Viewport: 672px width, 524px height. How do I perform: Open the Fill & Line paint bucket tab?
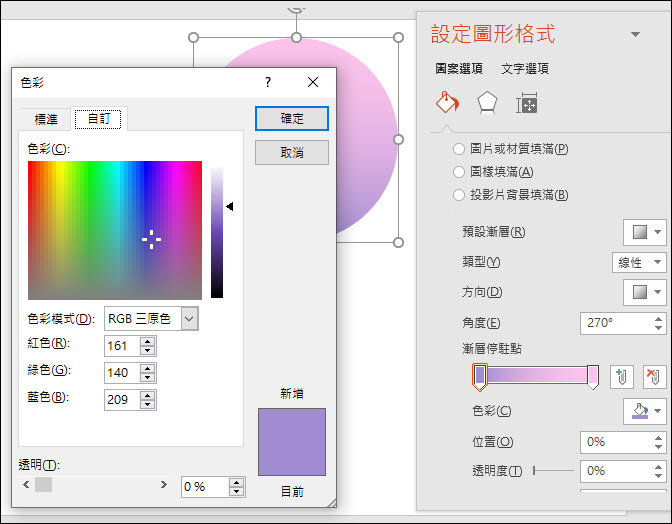(x=447, y=103)
